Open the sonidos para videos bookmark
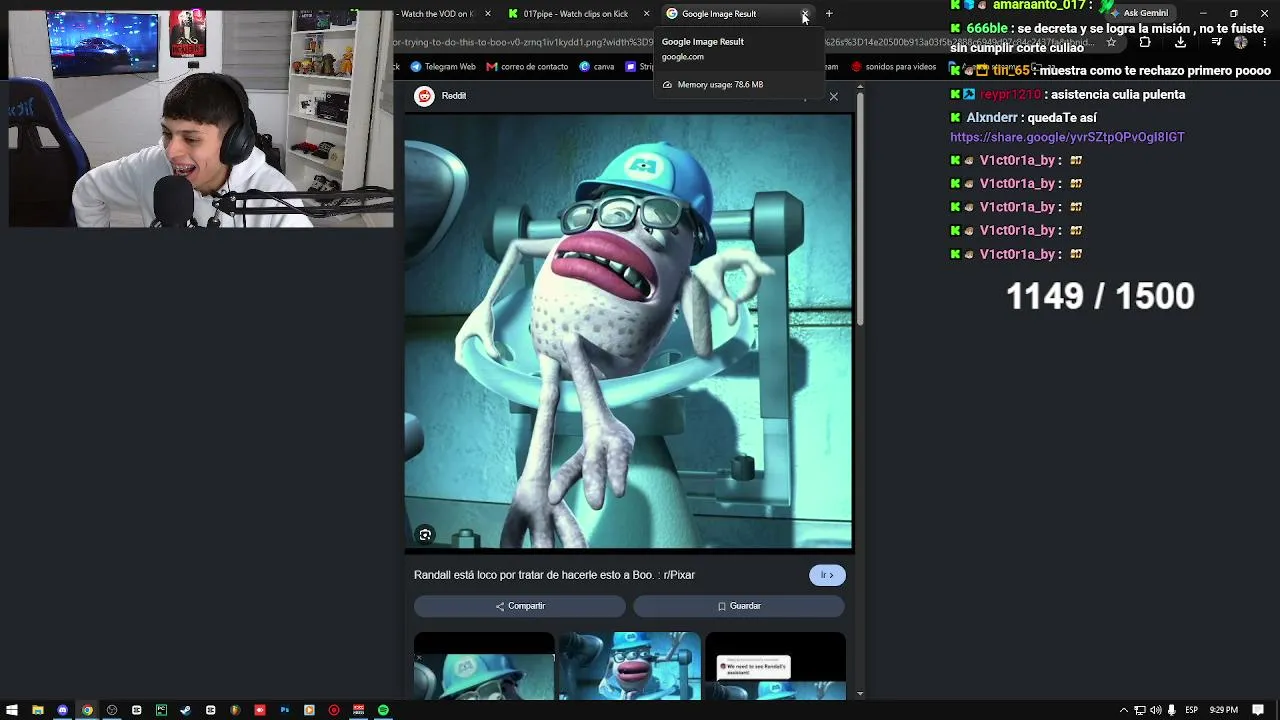1280x720 pixels. (893, 67)
